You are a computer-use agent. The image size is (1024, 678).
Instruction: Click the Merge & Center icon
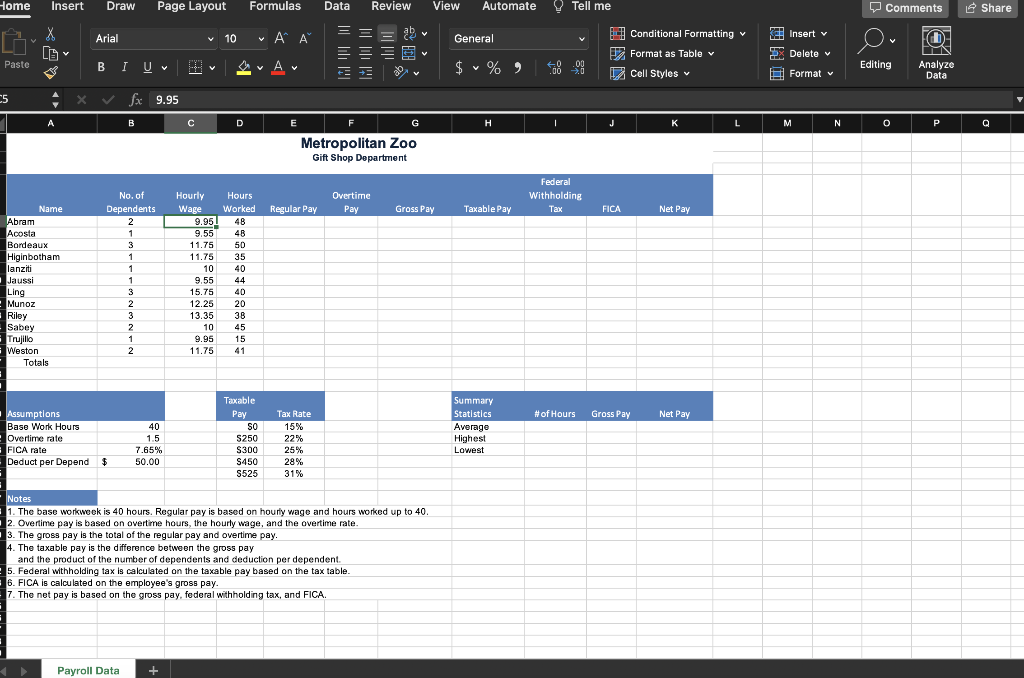point(409,53)
